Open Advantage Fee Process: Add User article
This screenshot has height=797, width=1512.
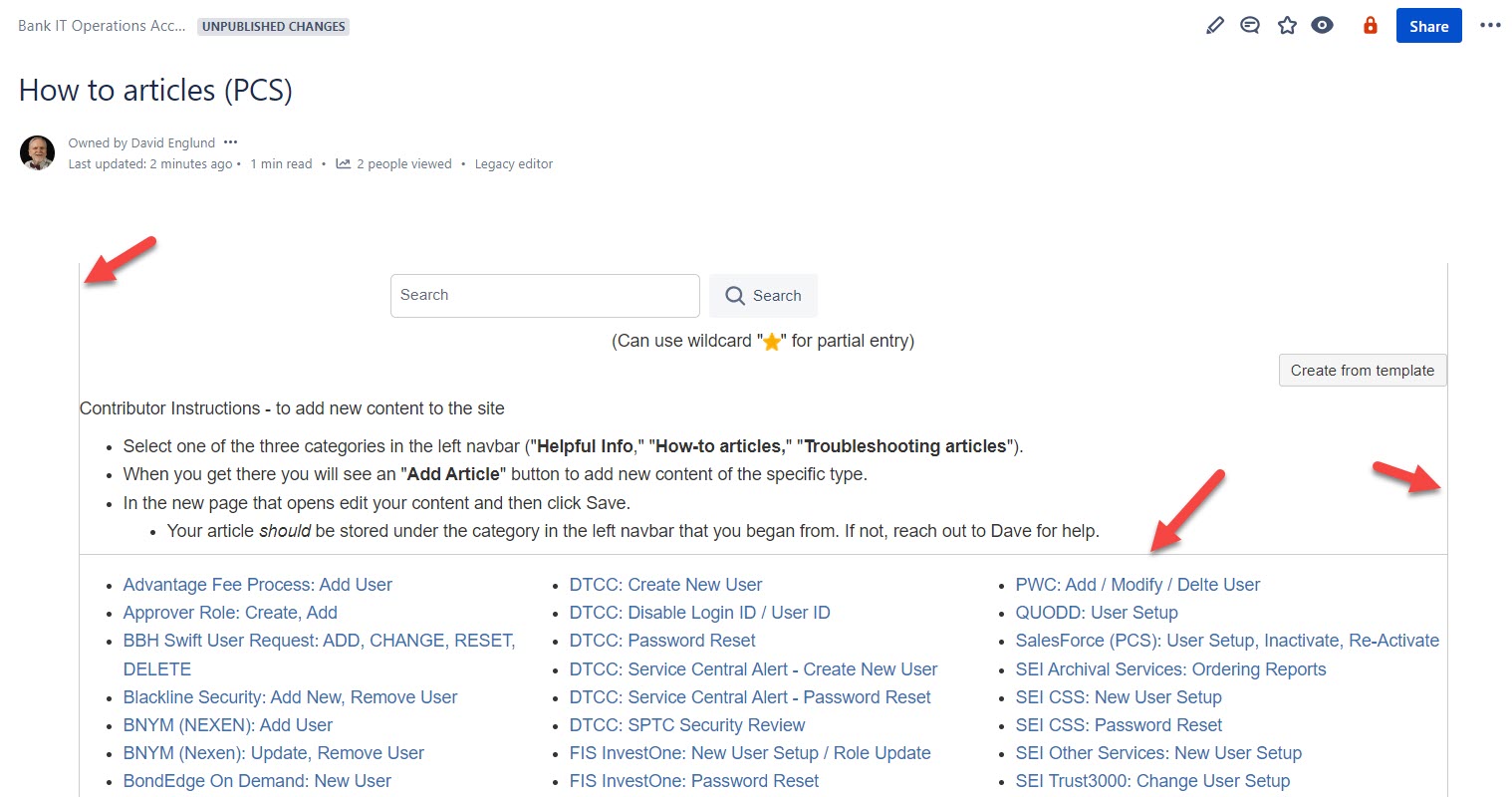click(257, 585)
